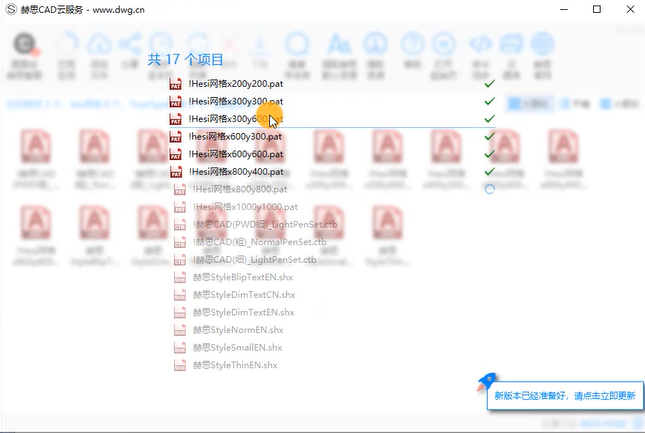Click the SHX icon of 赫思StyleDimTextEN.shx
The width and height of the screenshot is (645, 433).
[180, 313]
